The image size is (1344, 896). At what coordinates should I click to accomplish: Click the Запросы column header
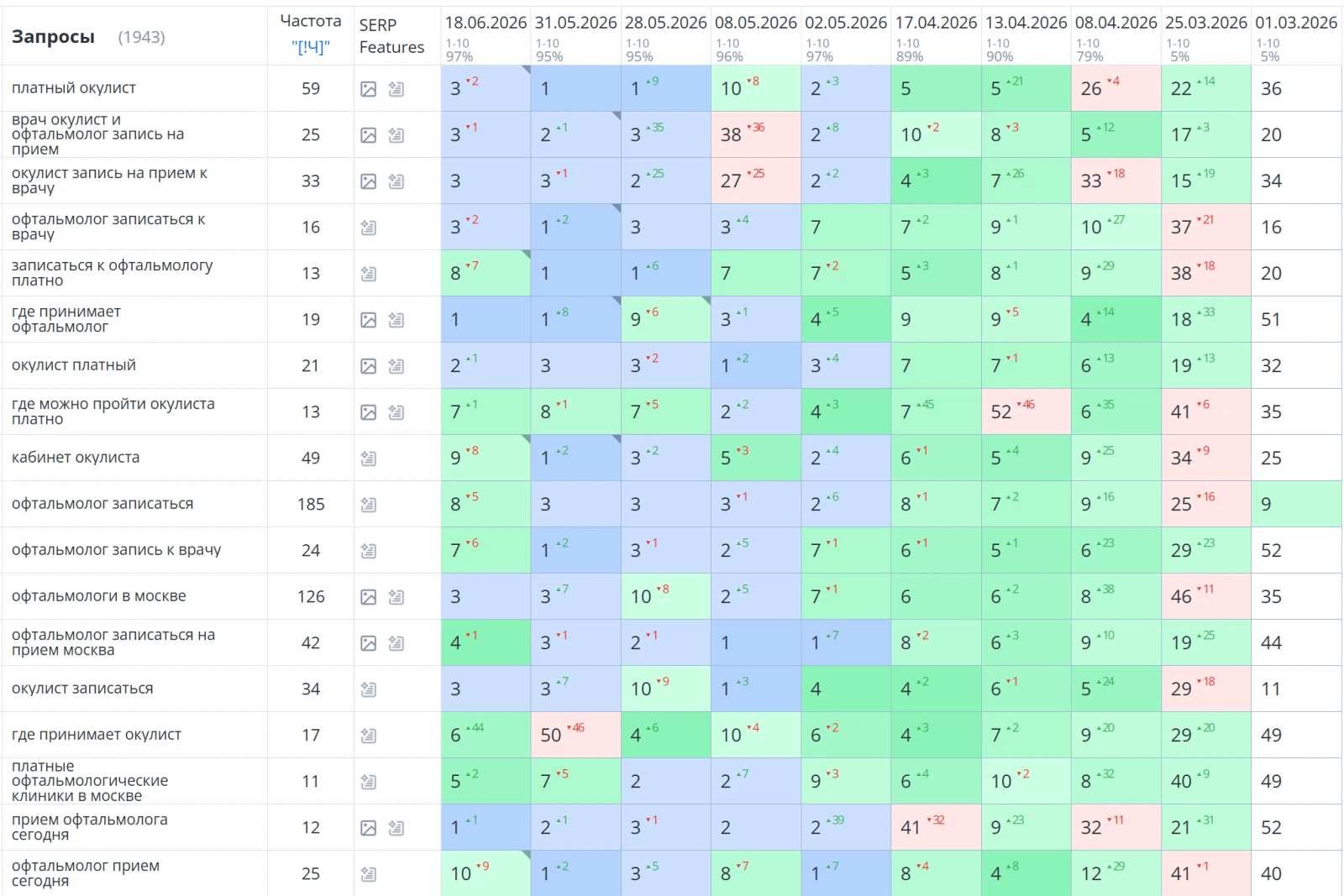(x=53, y=37)
